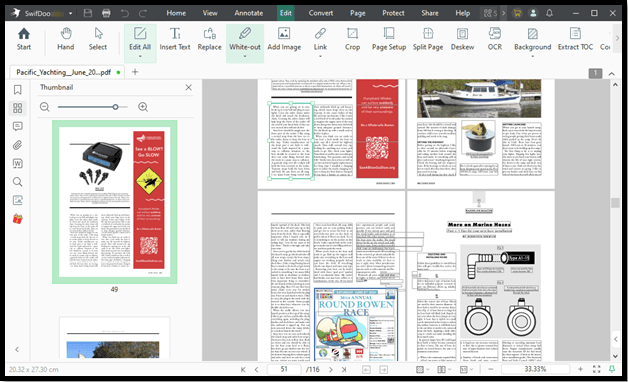
Task: Open the bookmark sidebar panel
Action: point(18,90)
